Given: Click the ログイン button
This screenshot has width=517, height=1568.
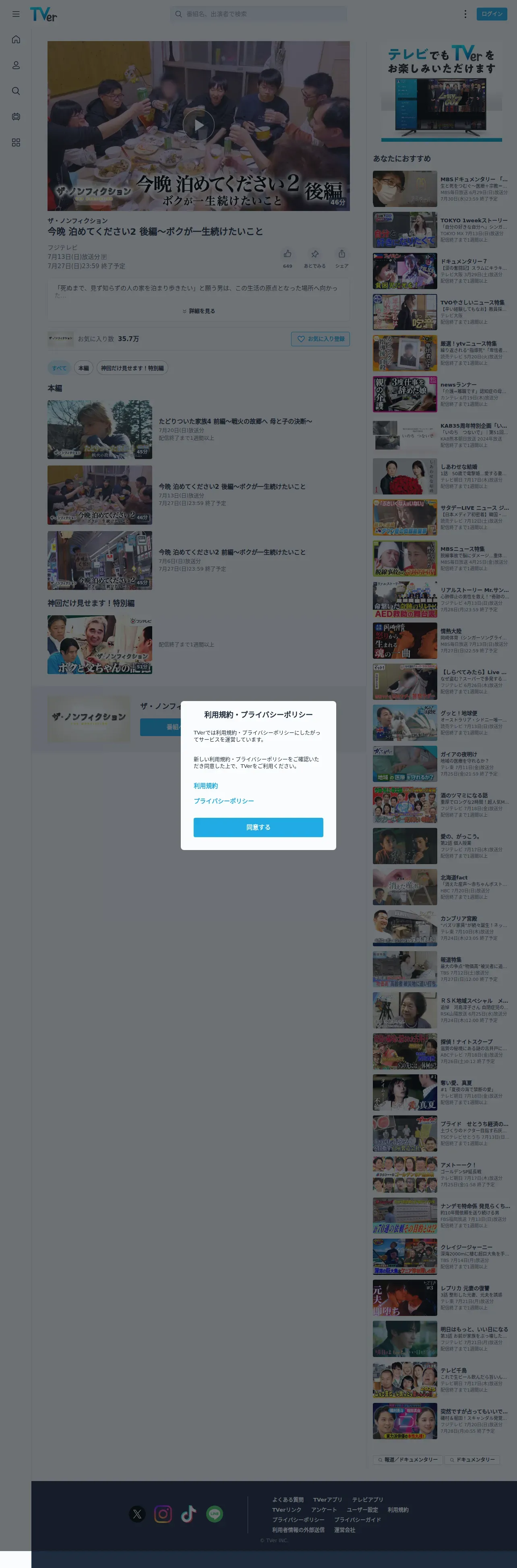Looking at the screenshot, I should point(492,14).
